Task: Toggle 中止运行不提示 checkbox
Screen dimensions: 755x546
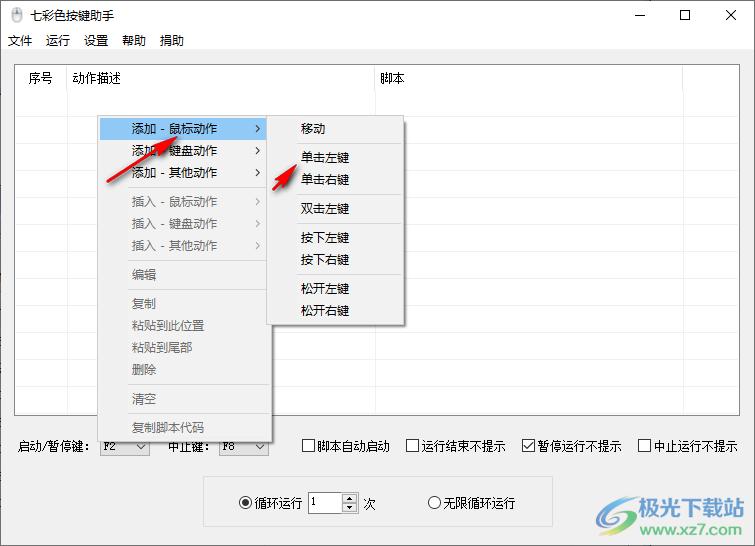Action: (x=645, y=446)
